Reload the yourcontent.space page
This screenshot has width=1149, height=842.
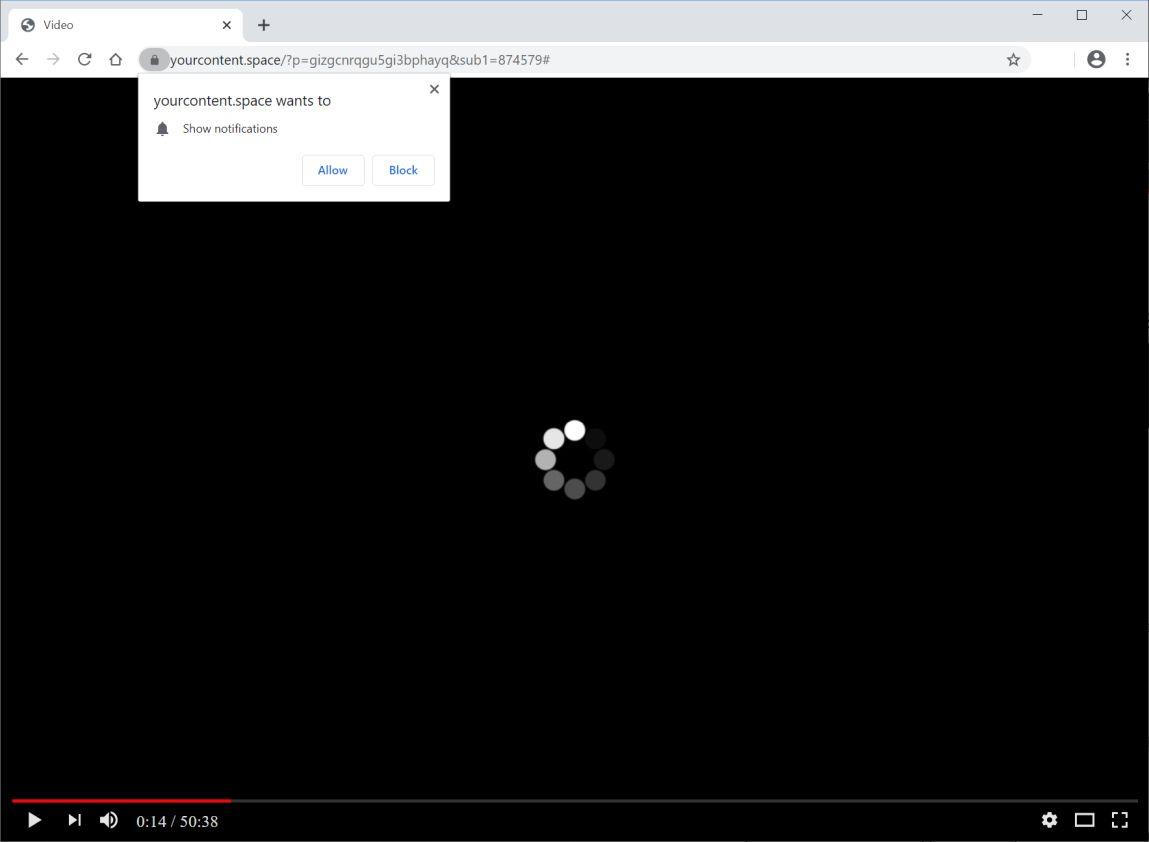click(84, 59)
